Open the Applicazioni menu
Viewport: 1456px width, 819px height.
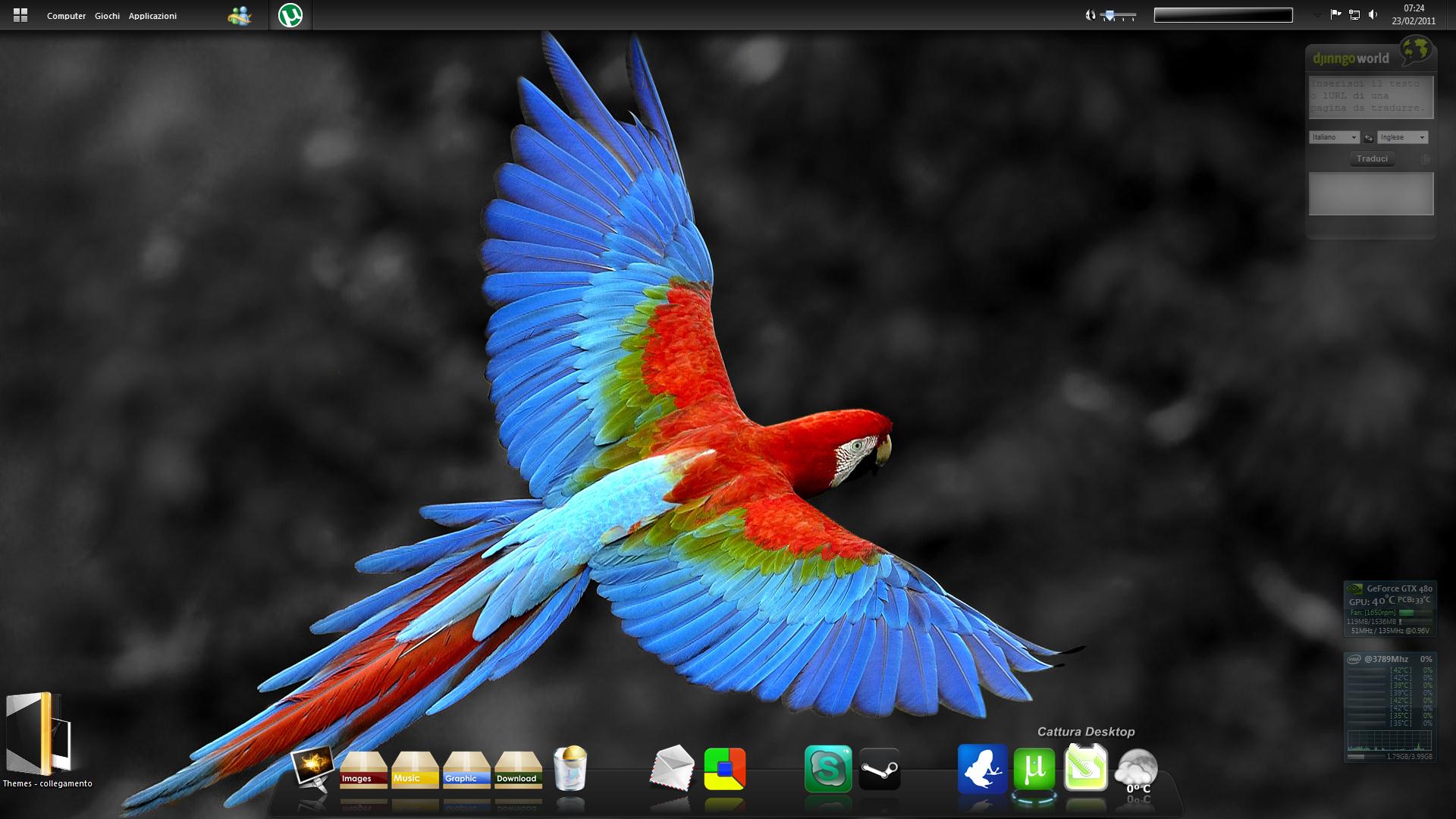coord(152,16)
